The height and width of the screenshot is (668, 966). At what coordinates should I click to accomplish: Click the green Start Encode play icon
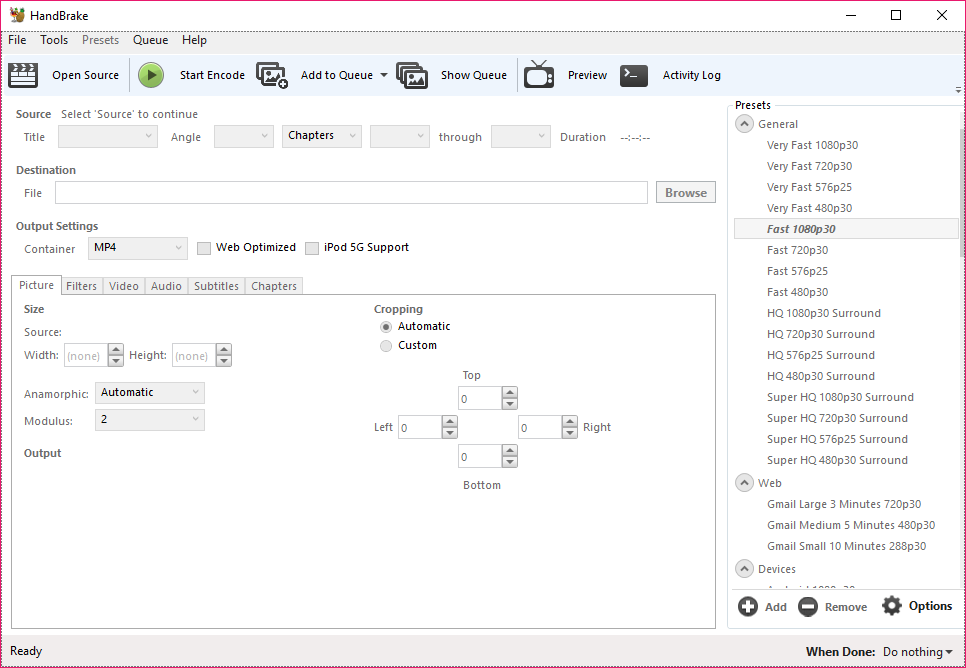tap(151, 75)
